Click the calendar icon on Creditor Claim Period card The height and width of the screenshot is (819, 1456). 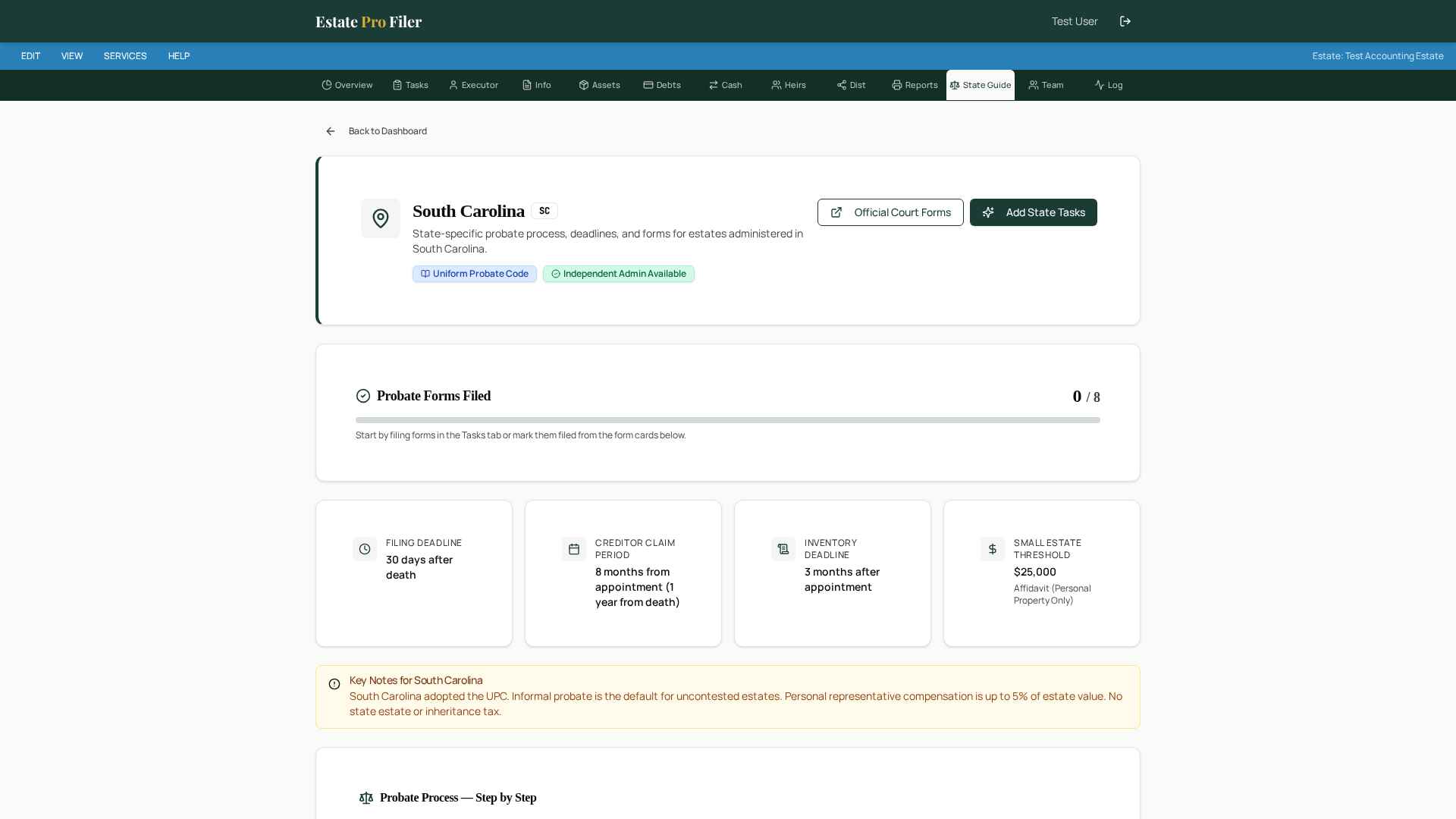point(574,549)
